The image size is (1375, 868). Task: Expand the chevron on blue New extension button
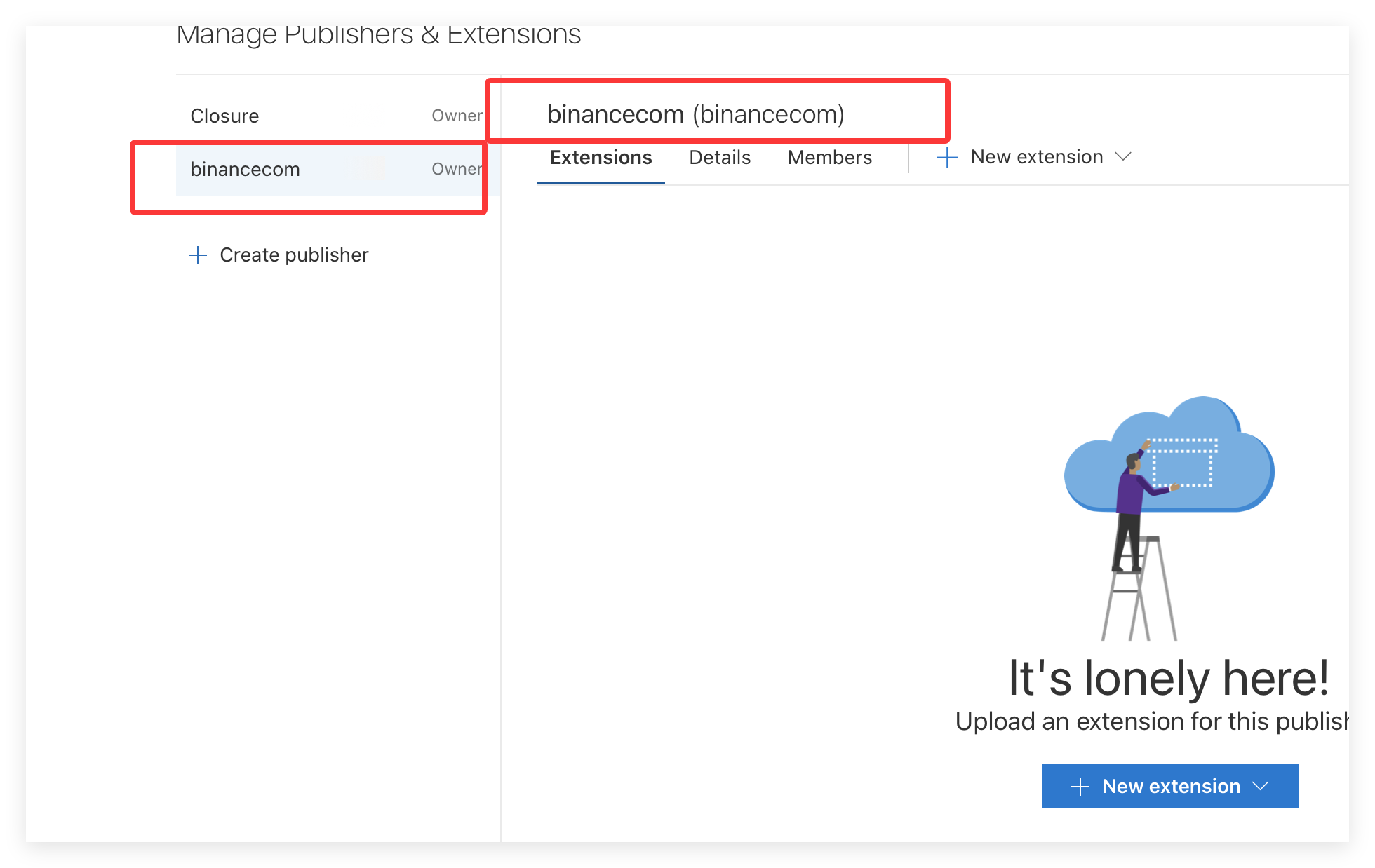(1261, 786)
